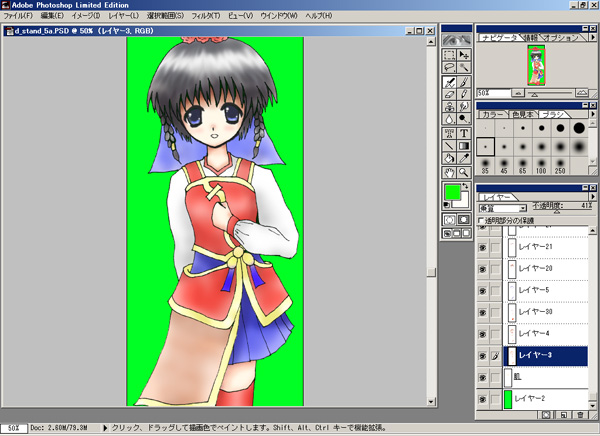Open the blend mode 乗算 dropdown
This screenshot has height=436, width=600.
pyautogui.click(x=523, y=209)
